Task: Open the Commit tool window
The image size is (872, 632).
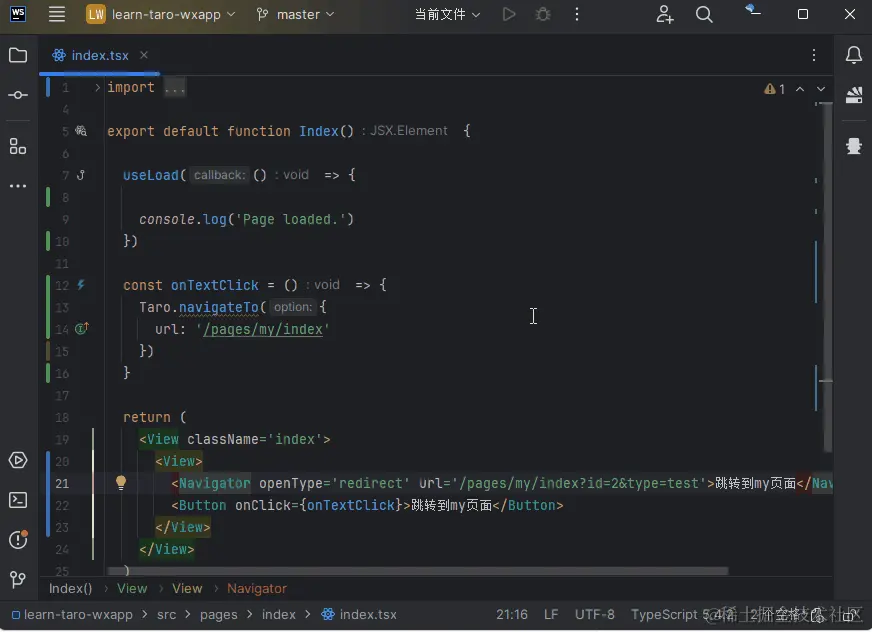Action: pyautogui.click(x=18, y=95)
